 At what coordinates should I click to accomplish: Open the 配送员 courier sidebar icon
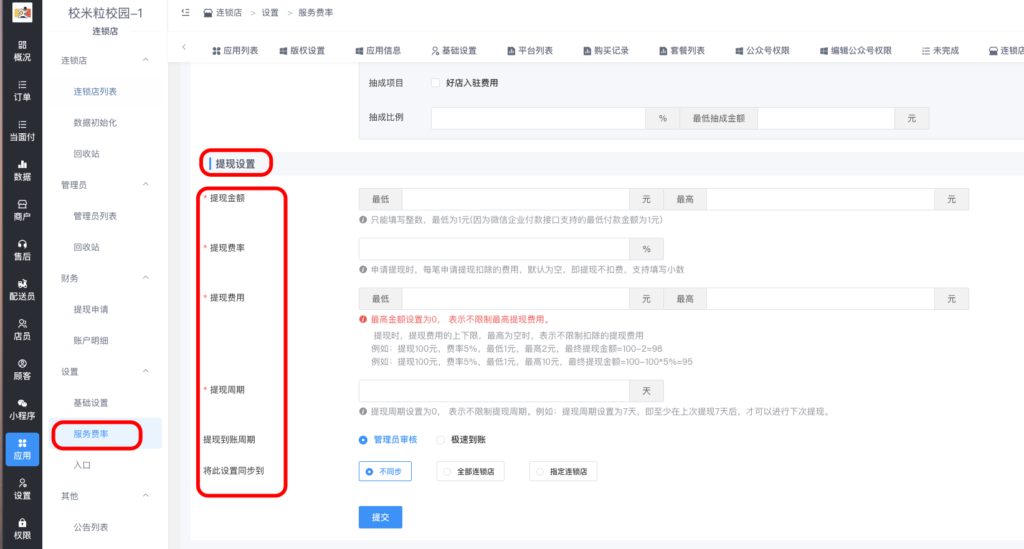point(22,290)
